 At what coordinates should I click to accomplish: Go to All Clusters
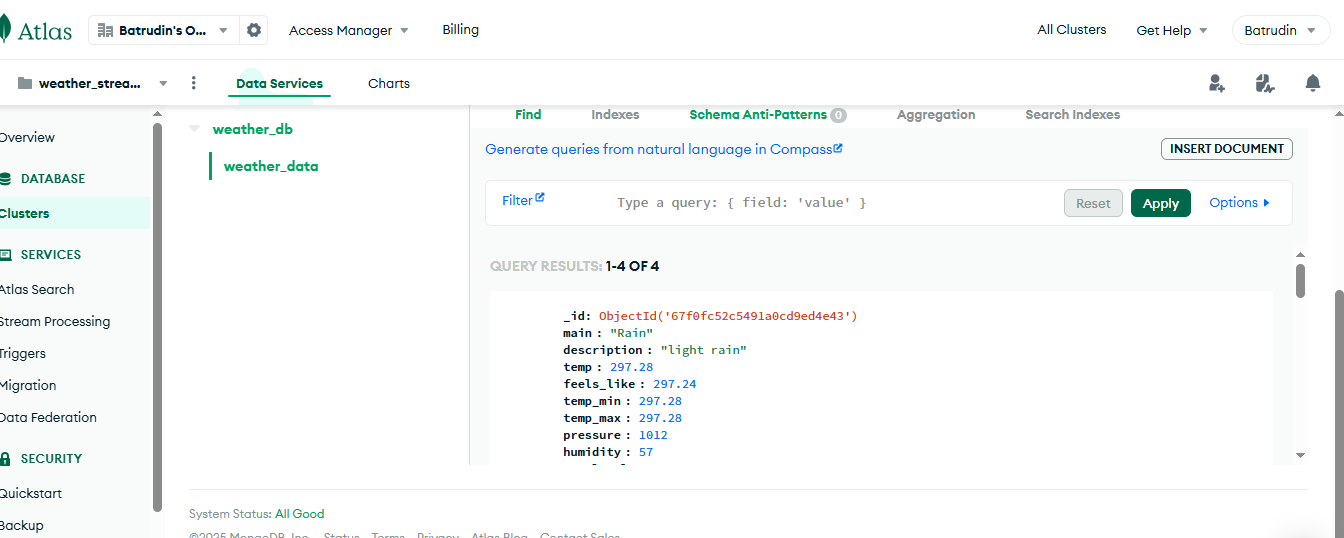1072,30
